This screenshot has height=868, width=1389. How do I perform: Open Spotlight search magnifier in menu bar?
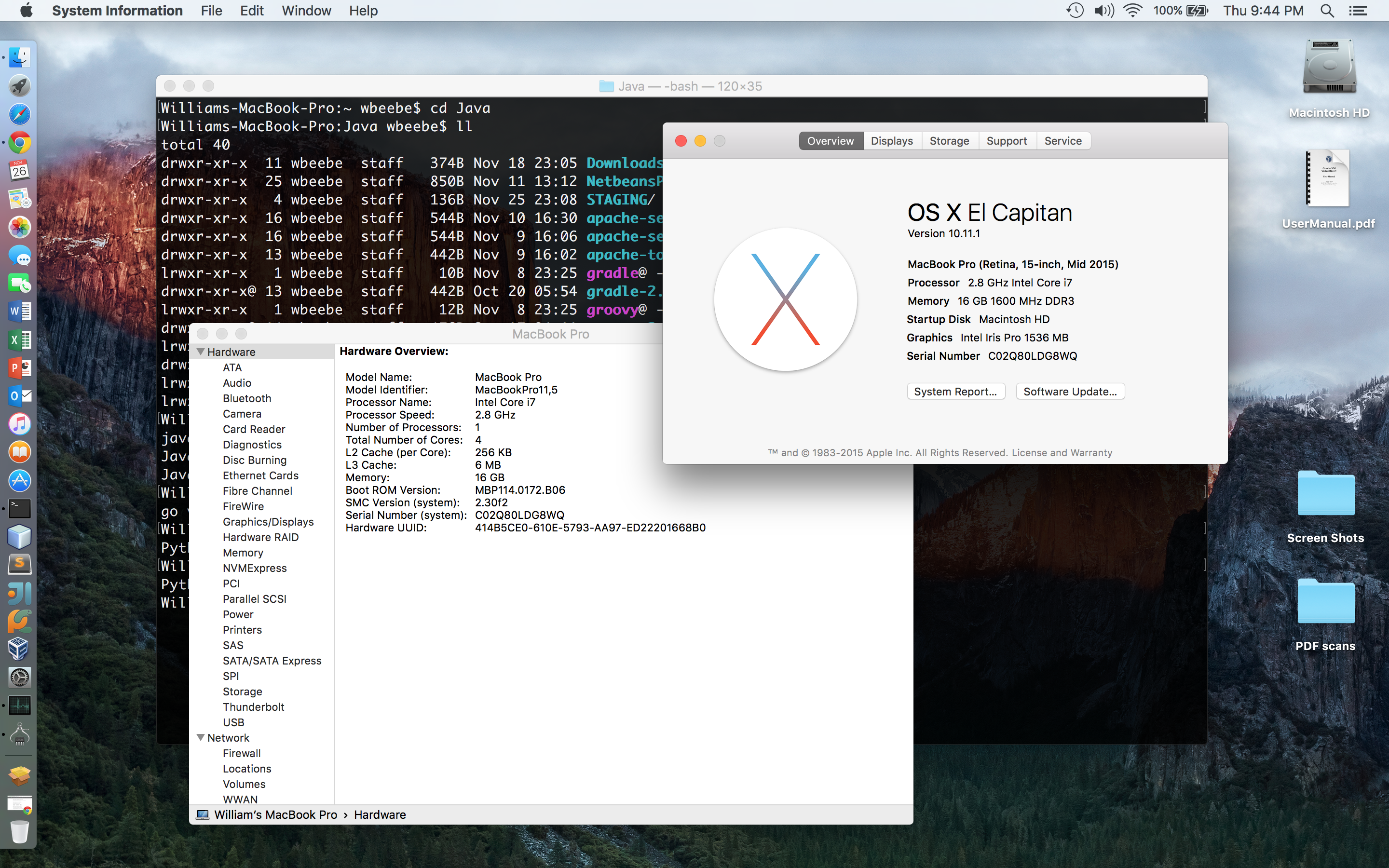1327,11
